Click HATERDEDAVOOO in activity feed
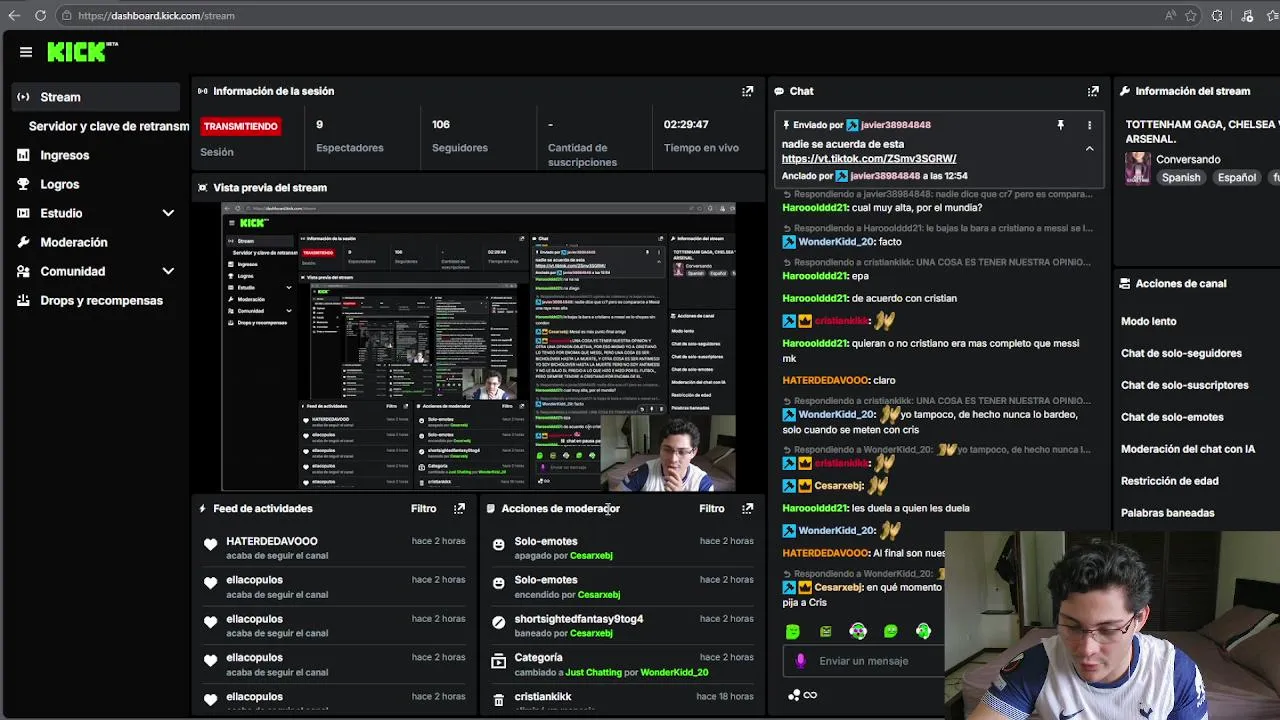 (271, 541)
